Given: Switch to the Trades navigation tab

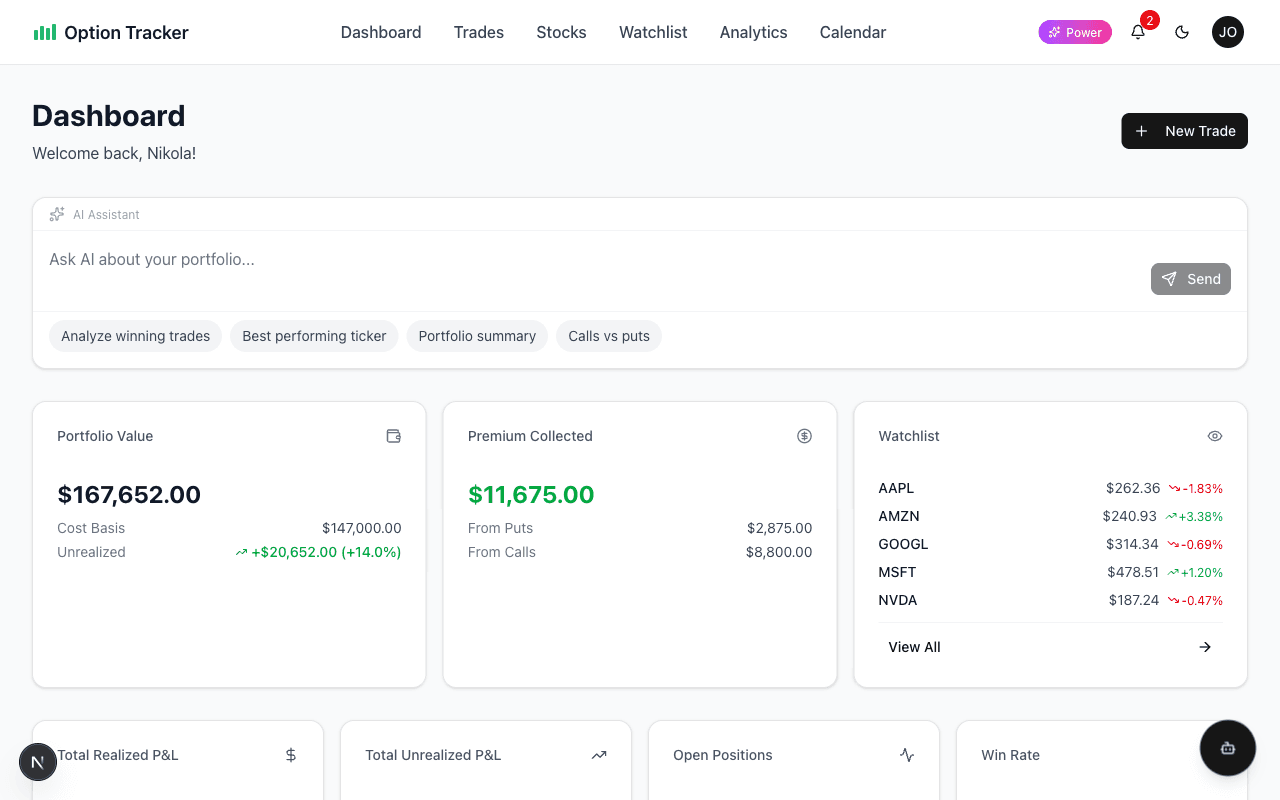Looking at the screenshot, I should (x=478, y=32).
